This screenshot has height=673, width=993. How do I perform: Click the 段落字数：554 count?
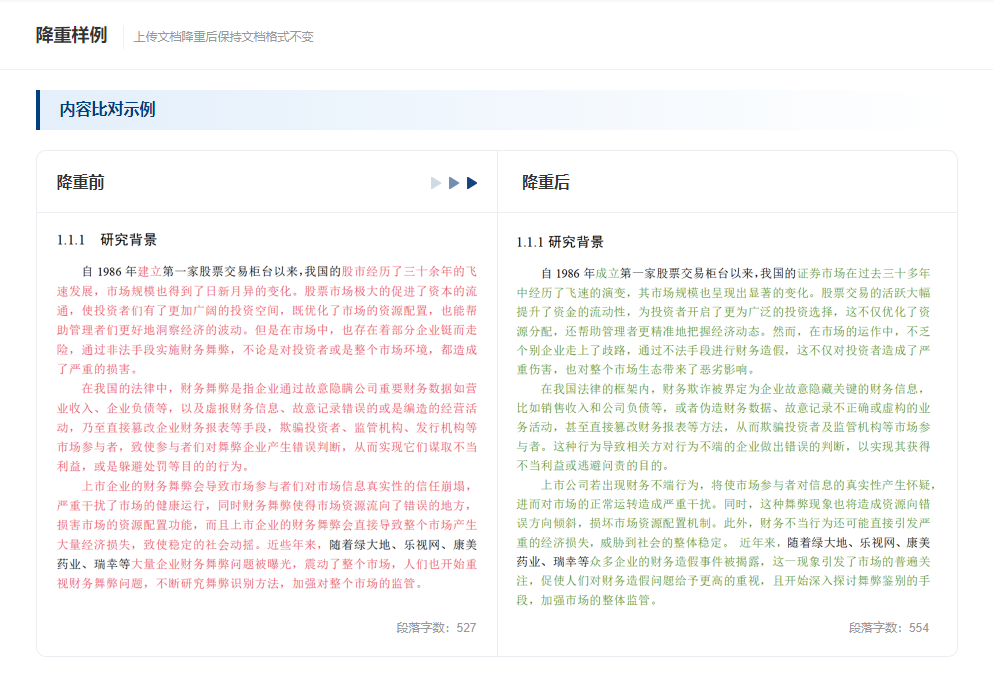click(889, 627)
